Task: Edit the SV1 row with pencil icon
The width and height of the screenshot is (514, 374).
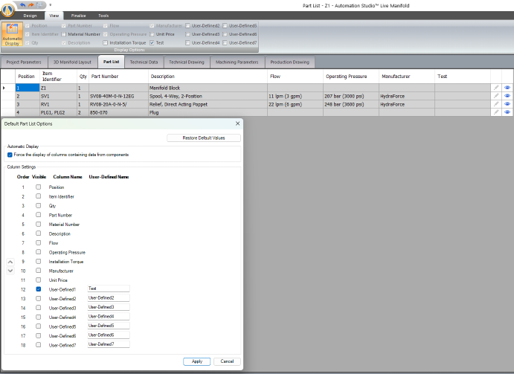Action: [496, 96]
